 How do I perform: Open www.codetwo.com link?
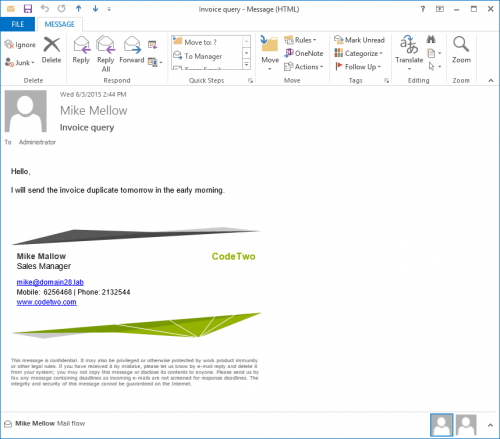(x=46, y=302)
